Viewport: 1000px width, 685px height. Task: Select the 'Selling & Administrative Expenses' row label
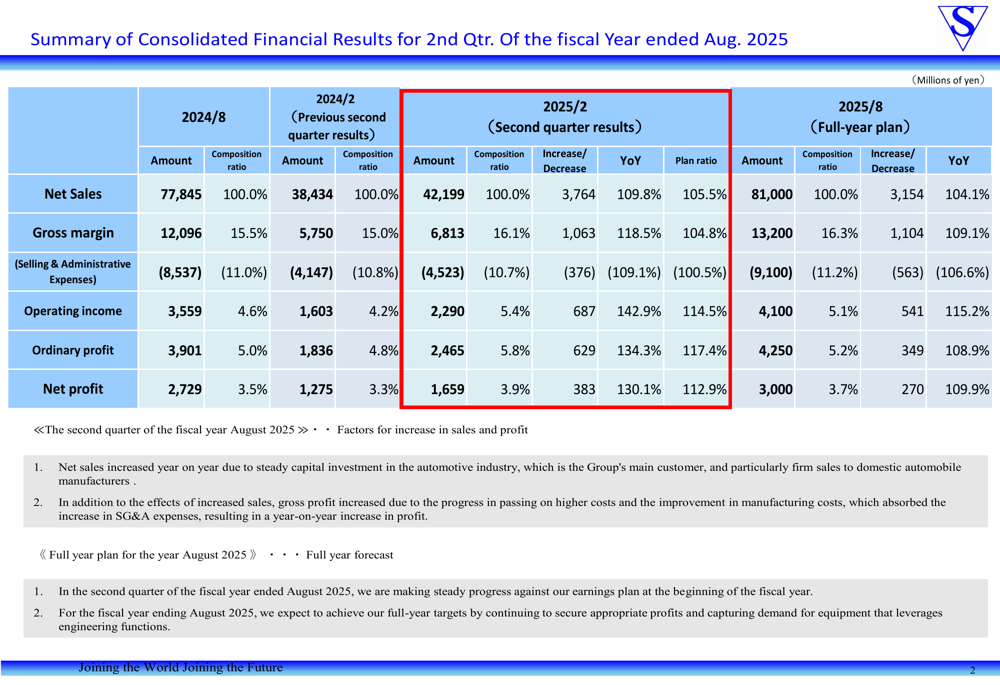coord(73,272)
